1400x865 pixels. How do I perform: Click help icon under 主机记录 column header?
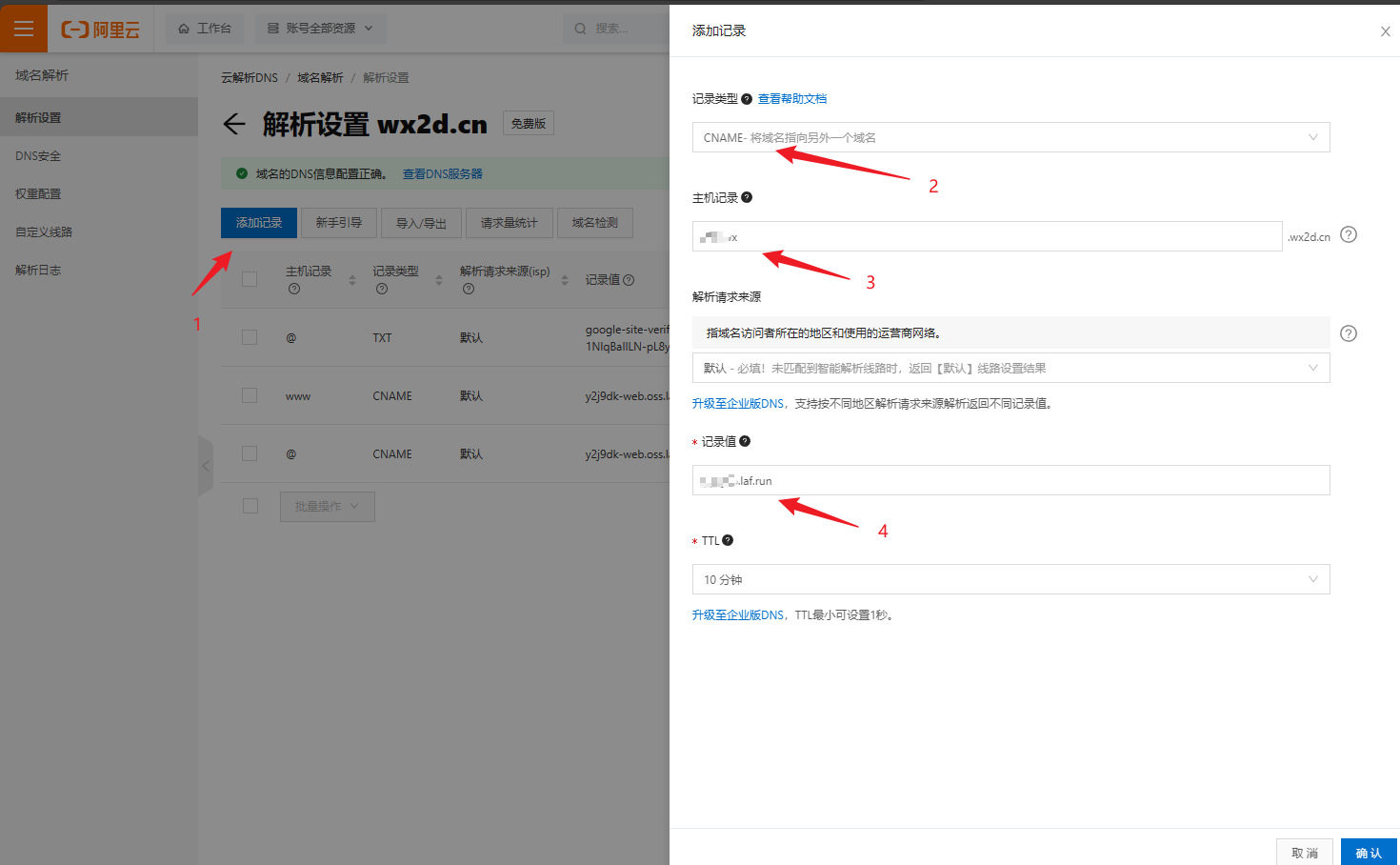click(x=293, y=289)
